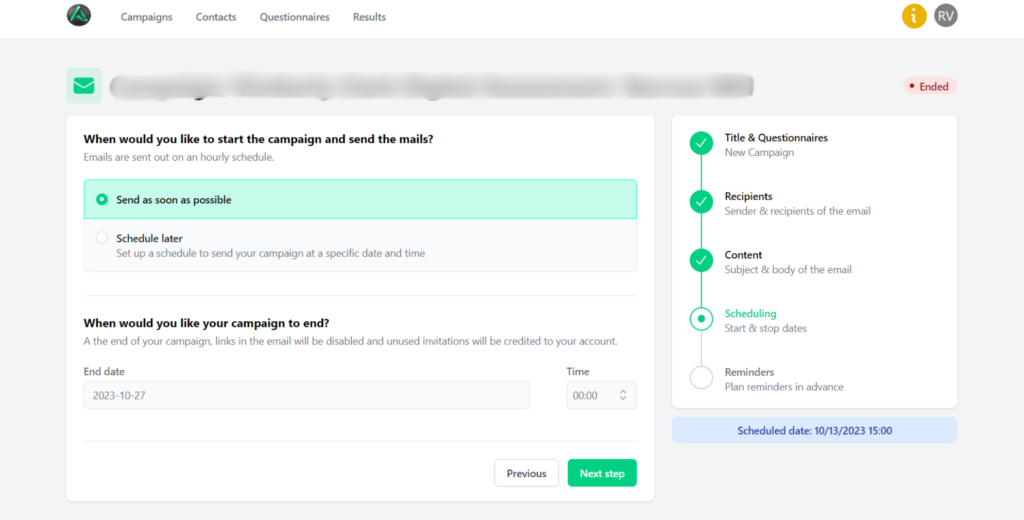This screenshot has width=1024, height=520.
Task: Open the Campaigns menu
Action: pos(146,17)
